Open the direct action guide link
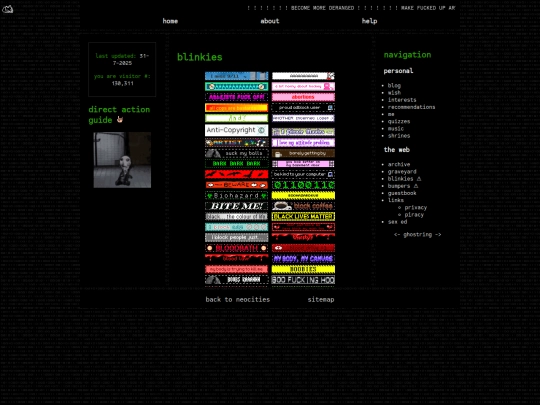 [x=119, y=115]
